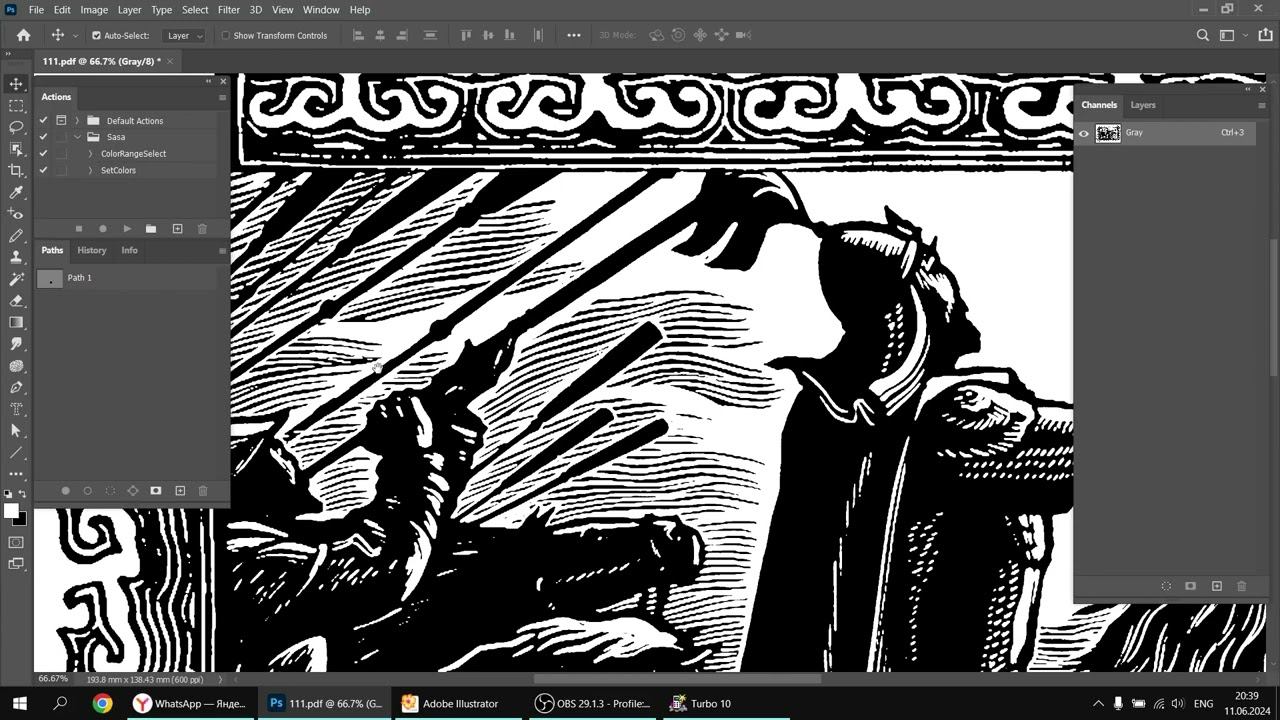Viewport: 1280px width, 720px height.
Task: Open the Channels panel flyout menu
Action: tap(1261, 105)
